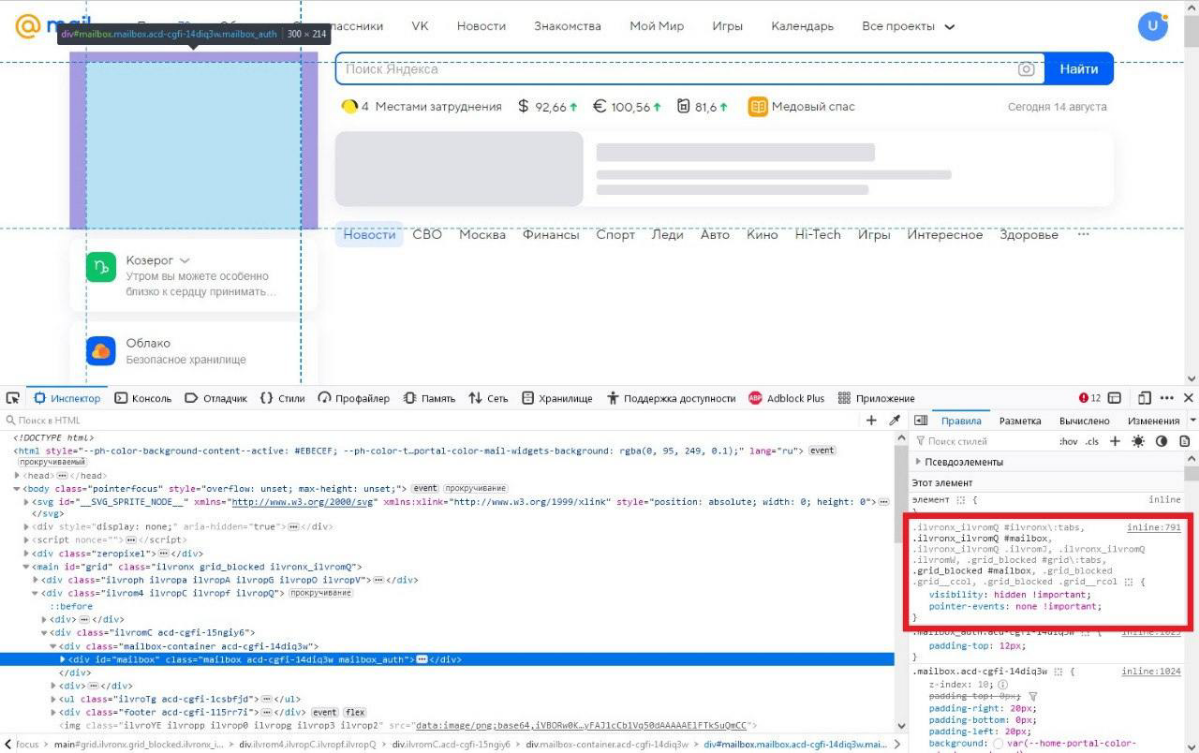The width and height of the screenshot is (1199, 753).
Task: Open the iframe selector icon in DevTools toolbar
Action: [x=1114, y=398]
